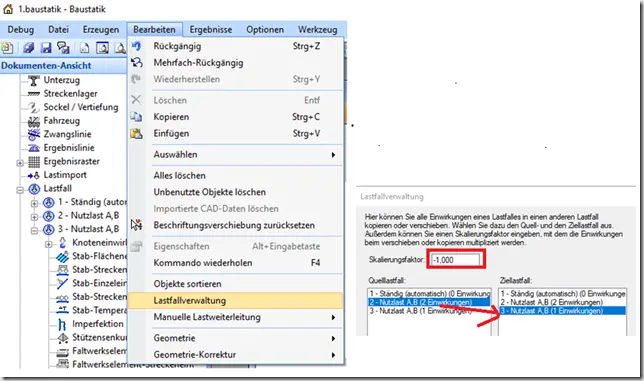
Task: Click the Knoteneinwirk hook icon
Action: pyautogui.click(x=62, y=243)
